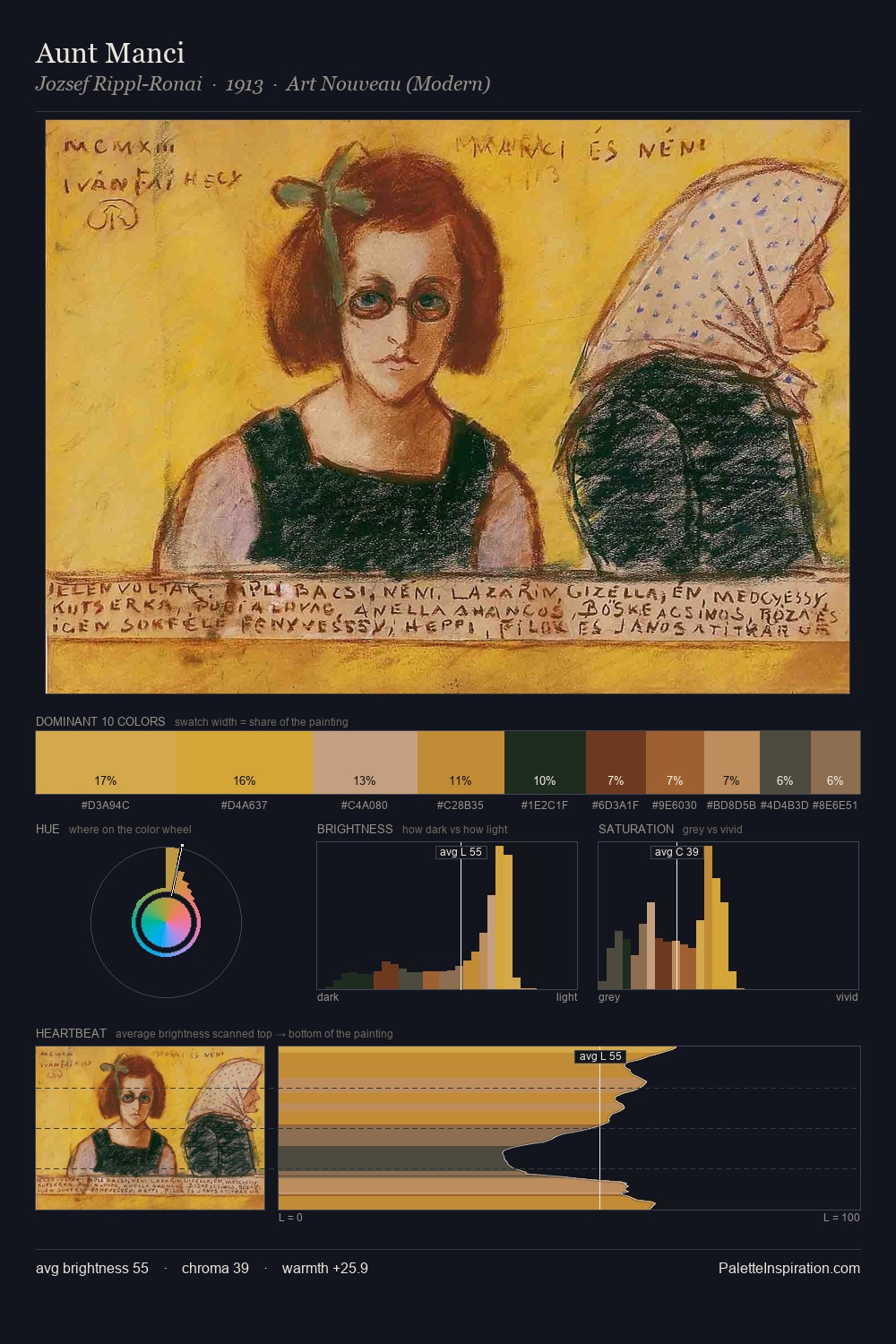Click 'warmth +25.9' in footer
Image resolution: width=896 pixels, height=1344 pixels.
click(325, 1269)
